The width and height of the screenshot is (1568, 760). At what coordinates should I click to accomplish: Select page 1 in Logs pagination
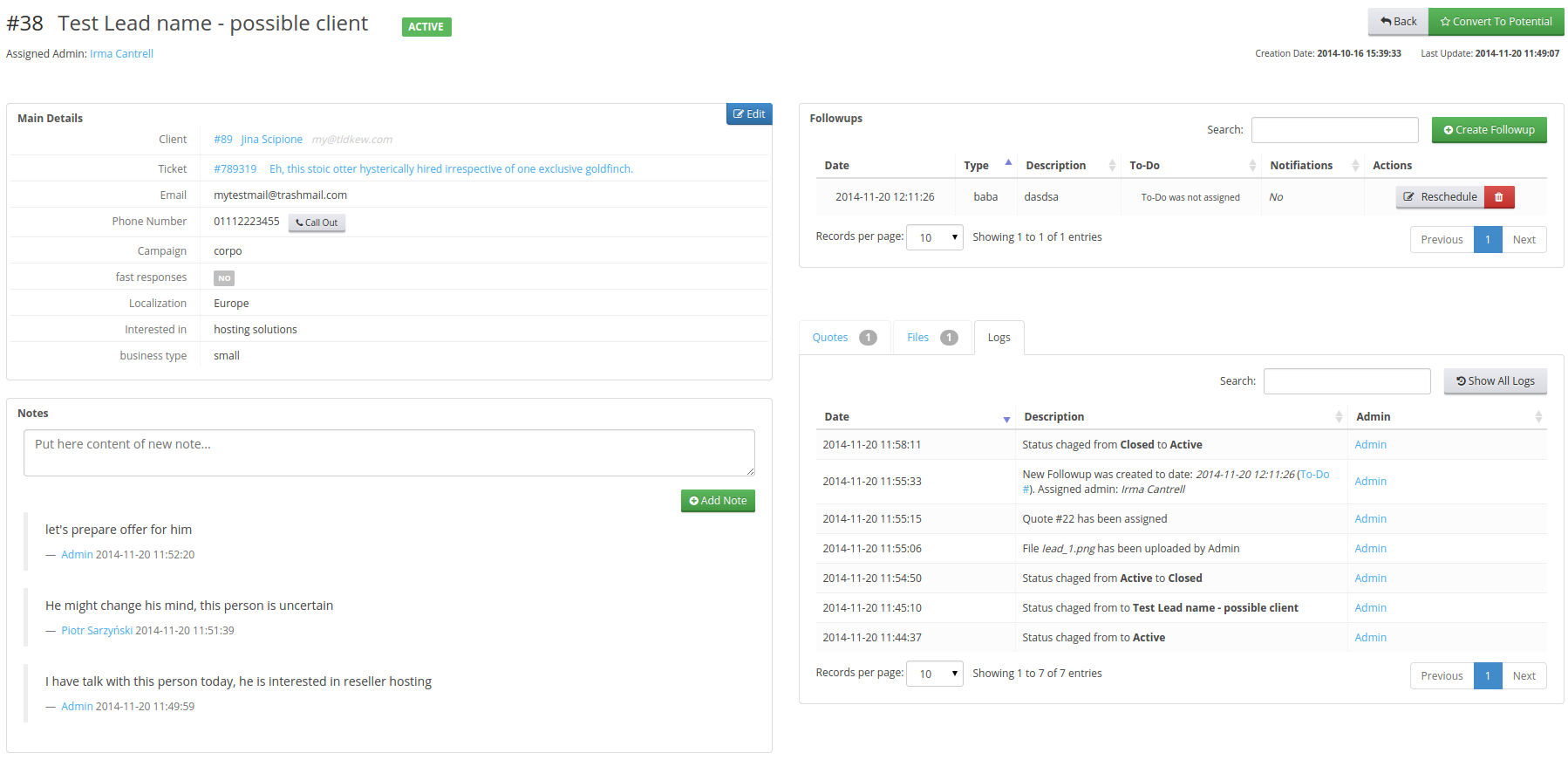tap(1488, 676)
